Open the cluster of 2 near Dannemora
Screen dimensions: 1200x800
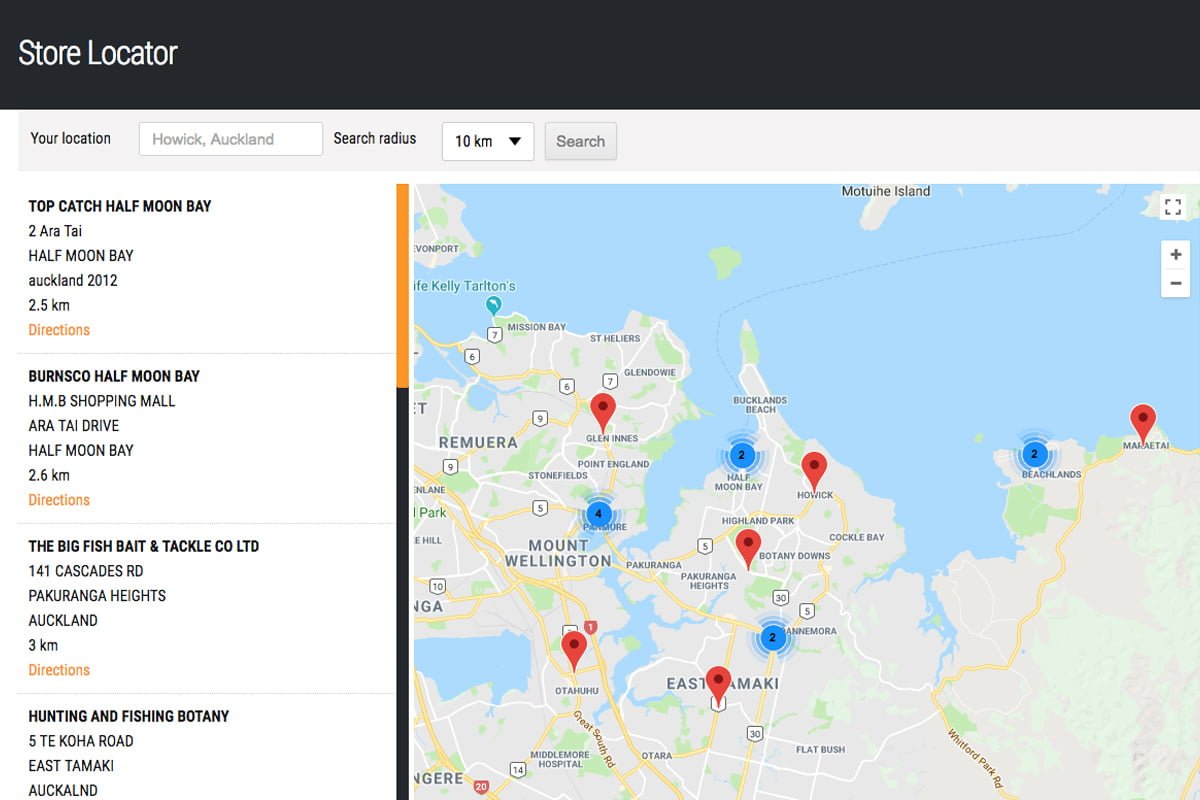pos(772,637)
